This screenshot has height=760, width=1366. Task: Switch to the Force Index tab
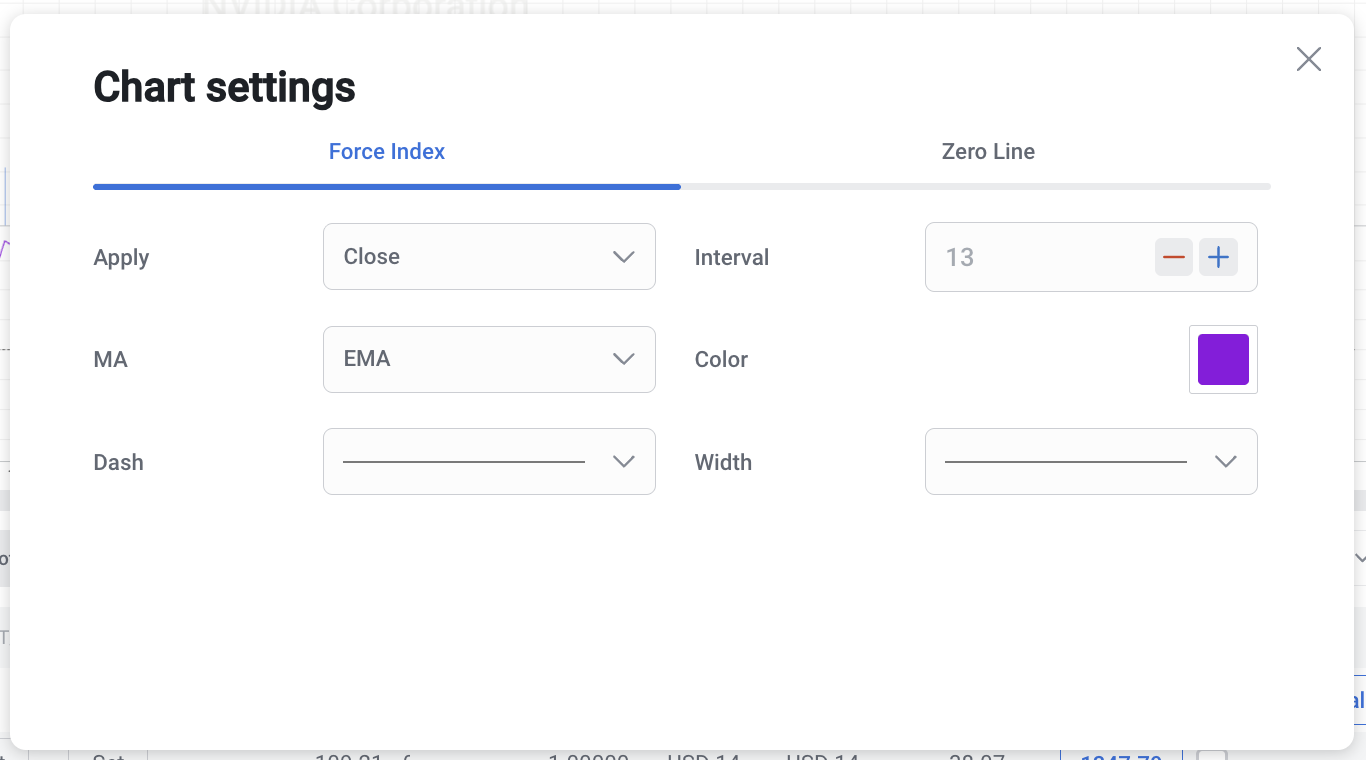click(x=387, y=152)
